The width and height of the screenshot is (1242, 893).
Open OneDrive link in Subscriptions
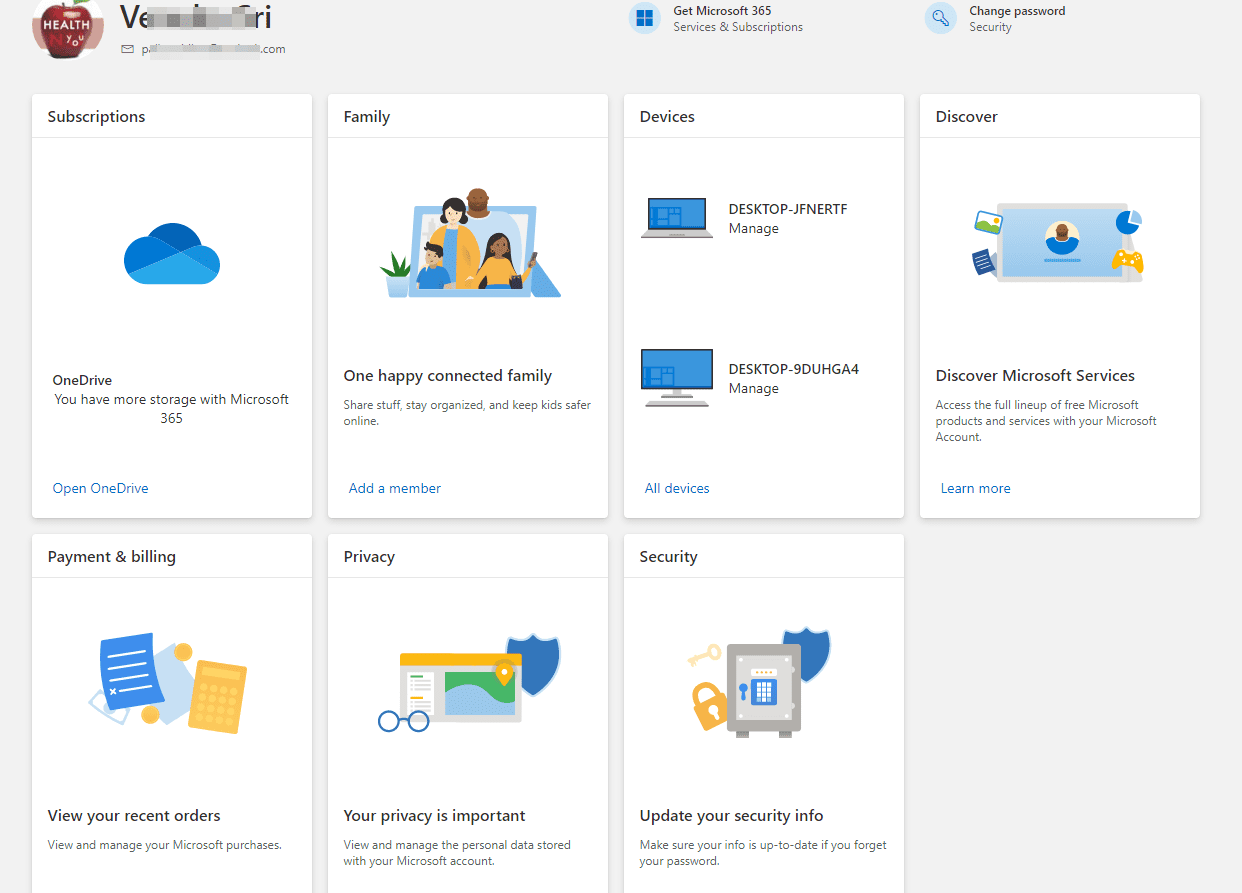(100, 488)
